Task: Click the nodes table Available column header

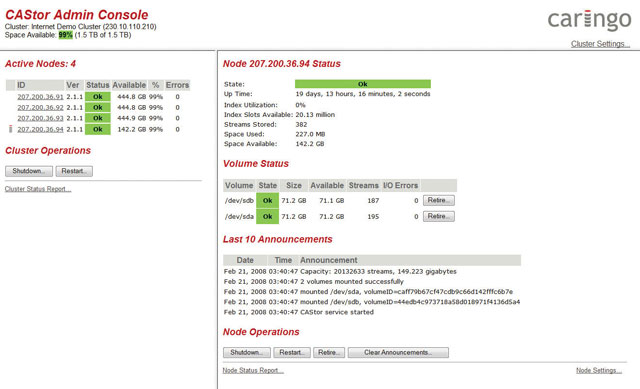Action: point(129,85)
